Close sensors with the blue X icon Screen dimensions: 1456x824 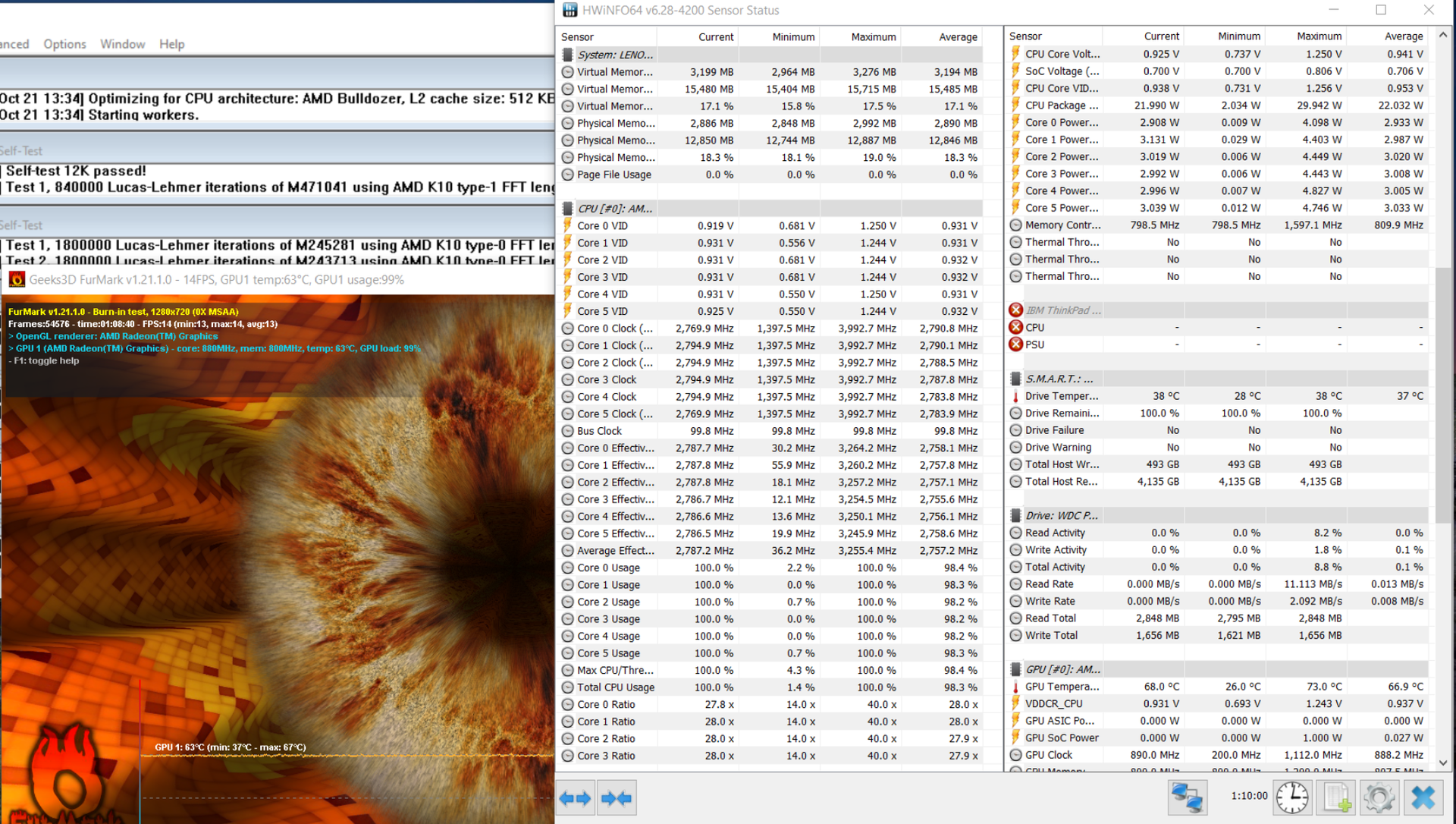(x=1423, y=798)
